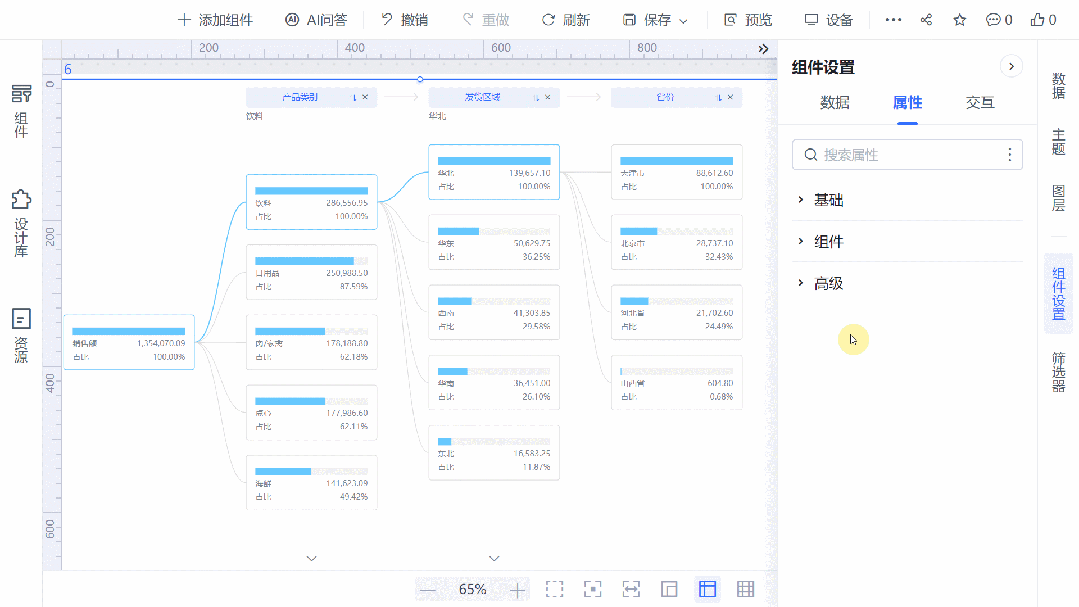Remove the third (省份) dimension chip
The width and height of the screenshot is (1079, 607).
pyautogui.click(x=730, y=97)
